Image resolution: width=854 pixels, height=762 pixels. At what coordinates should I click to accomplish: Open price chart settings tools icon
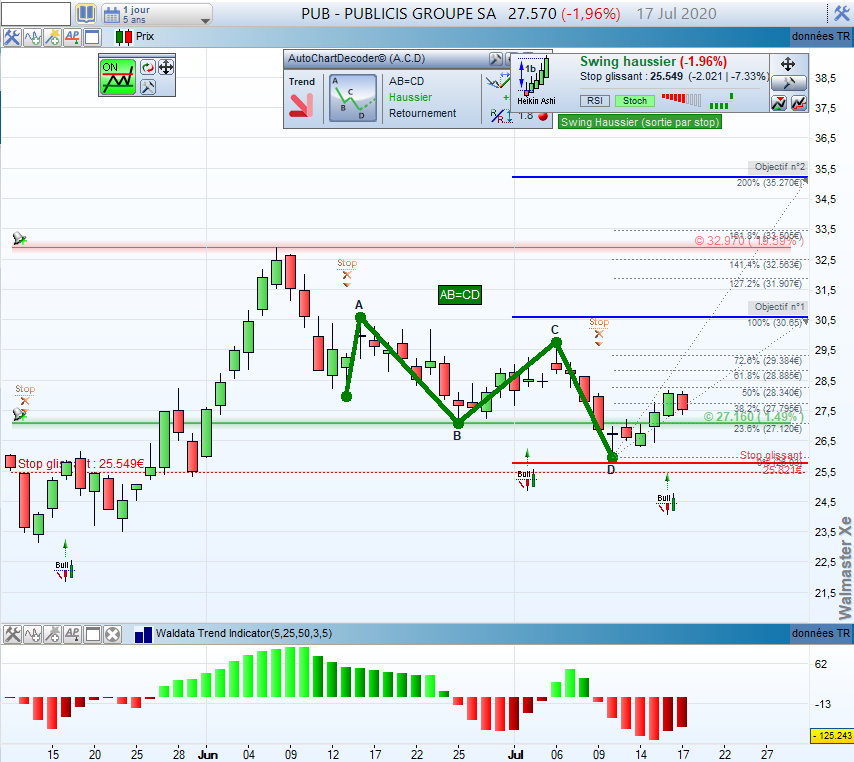click(x=11, y=37)
